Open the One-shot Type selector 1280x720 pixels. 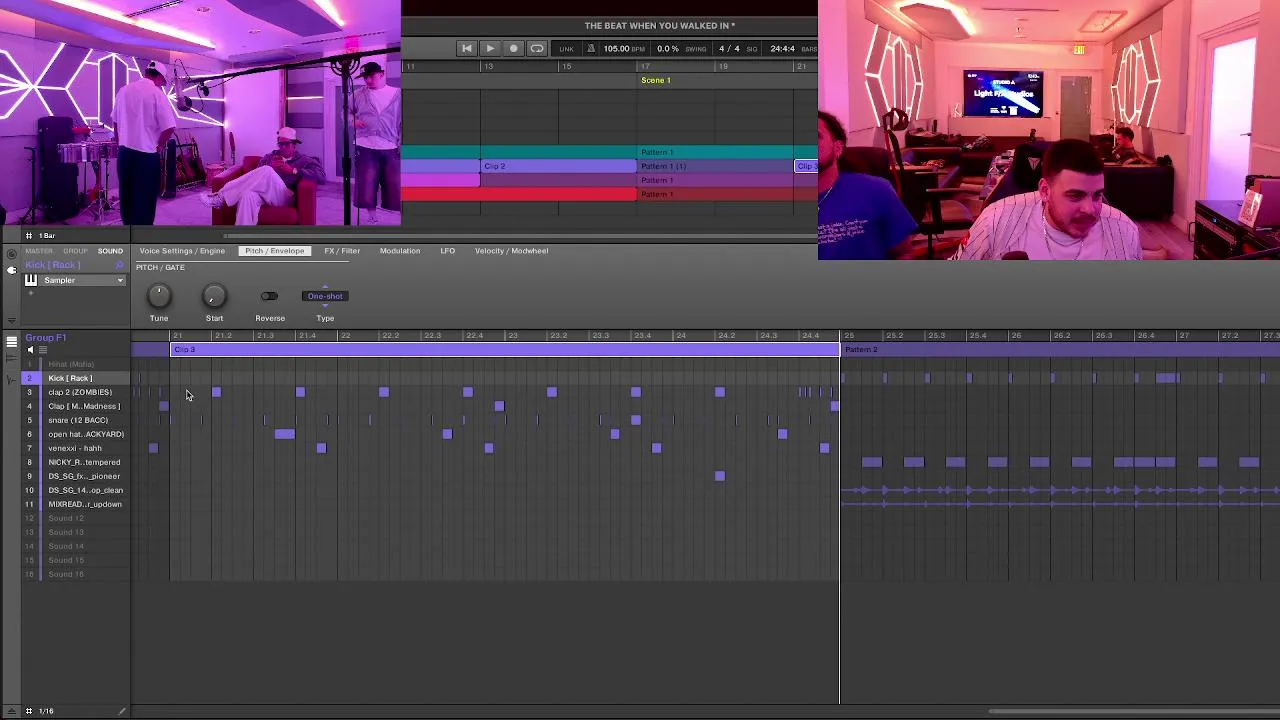[325, 296]
